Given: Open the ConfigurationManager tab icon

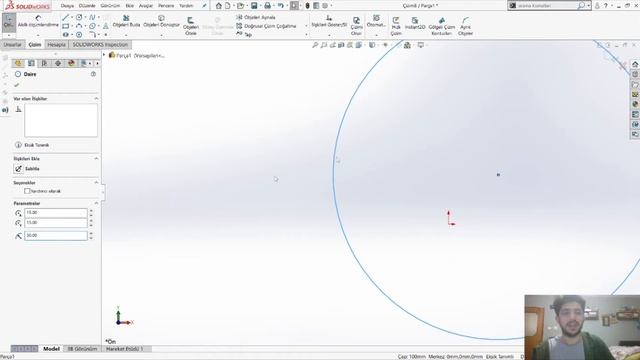Looking at the screenshot, I should pyautogui.click(x=44, y=63).
